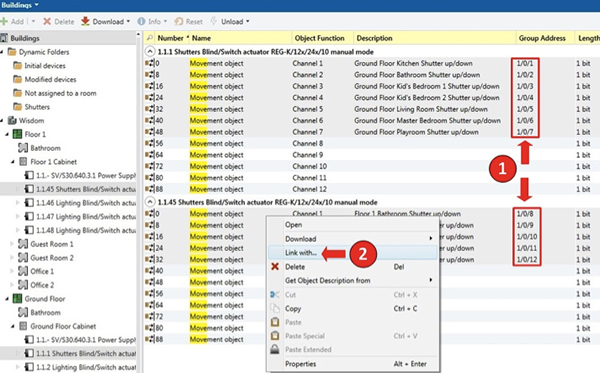This screenshot has height=373, width=600.
Task: Click the Floor 1 Cabinet icon
Action: tap(23, 162)
